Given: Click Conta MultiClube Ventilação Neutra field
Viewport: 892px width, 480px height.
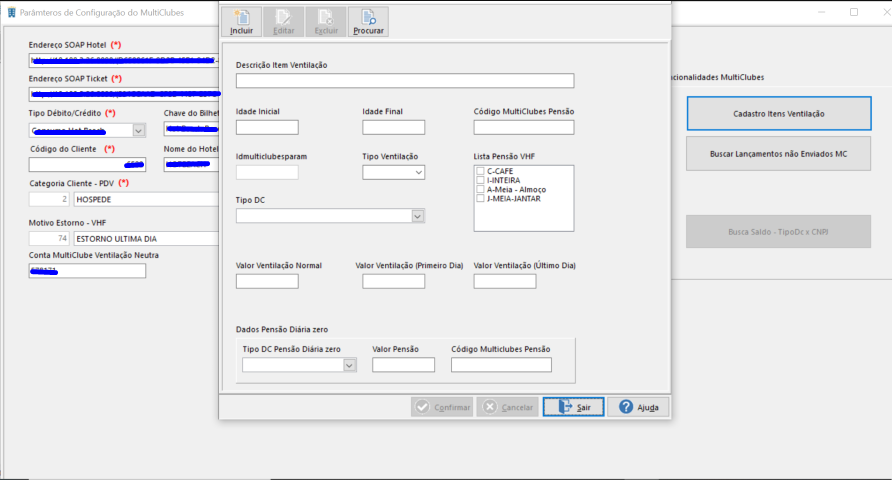Looking at the screenshot, I should [x=88, y=271].
